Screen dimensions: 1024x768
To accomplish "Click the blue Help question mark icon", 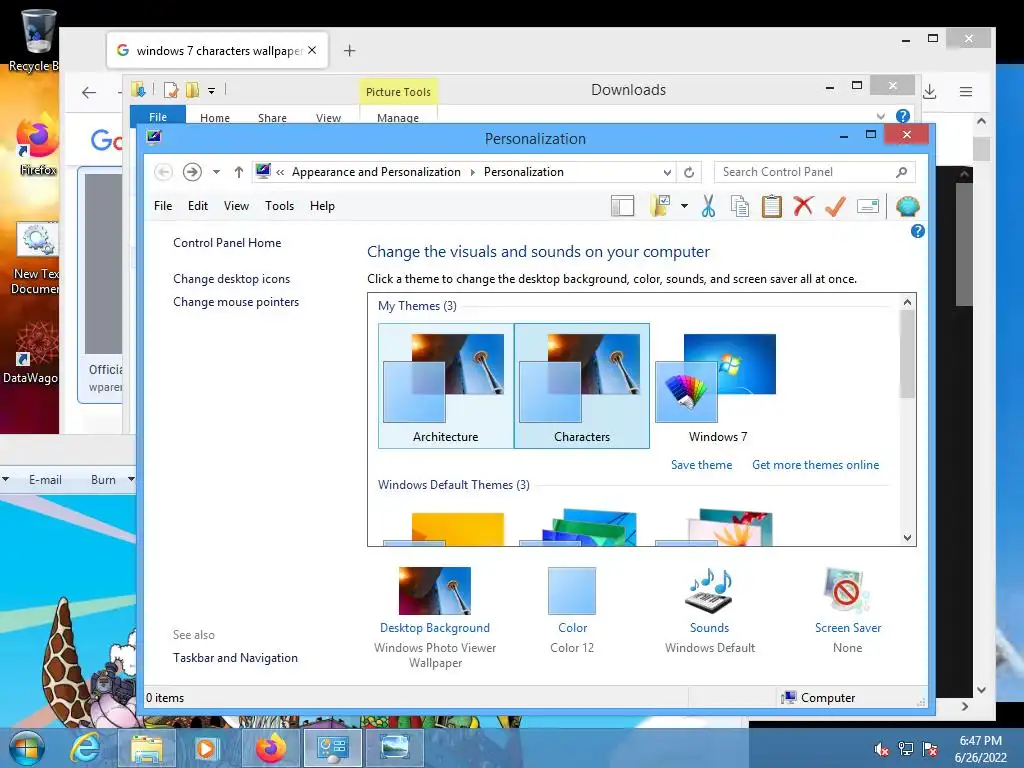I will (x=918, y=231).
